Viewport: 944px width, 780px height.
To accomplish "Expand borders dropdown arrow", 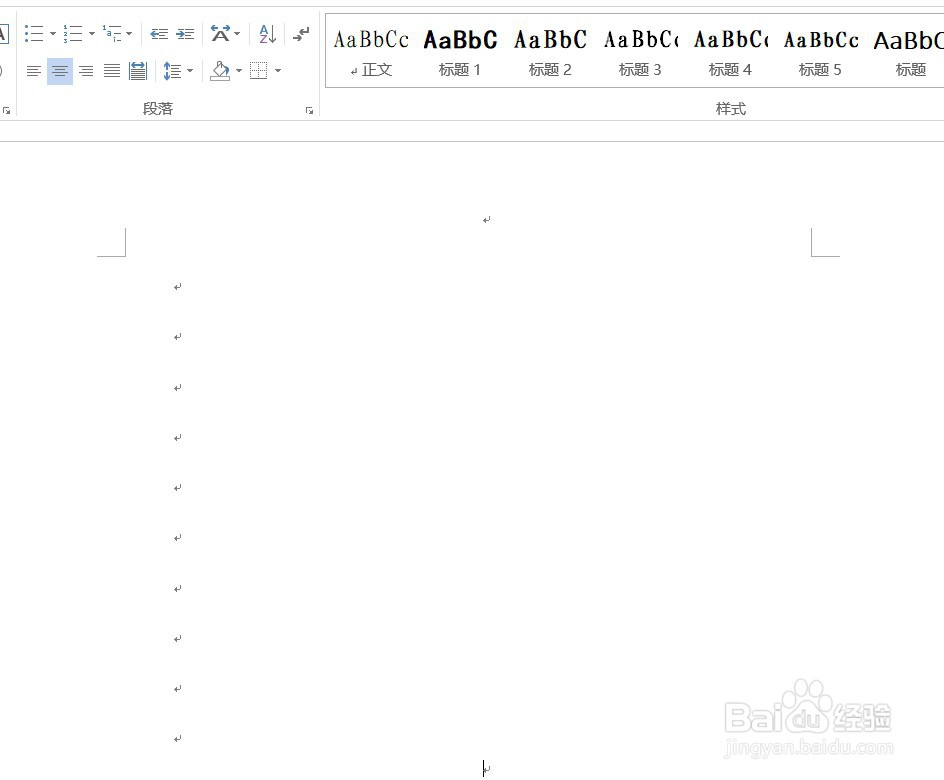I will coord(278,71).
